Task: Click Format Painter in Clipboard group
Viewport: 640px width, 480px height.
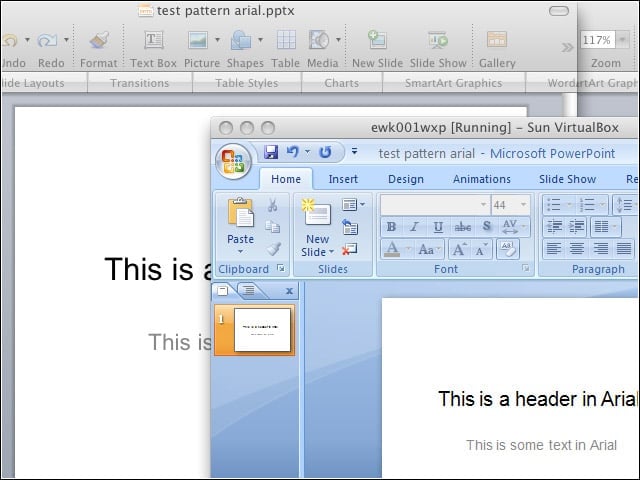Action: (x=273, y=249)
